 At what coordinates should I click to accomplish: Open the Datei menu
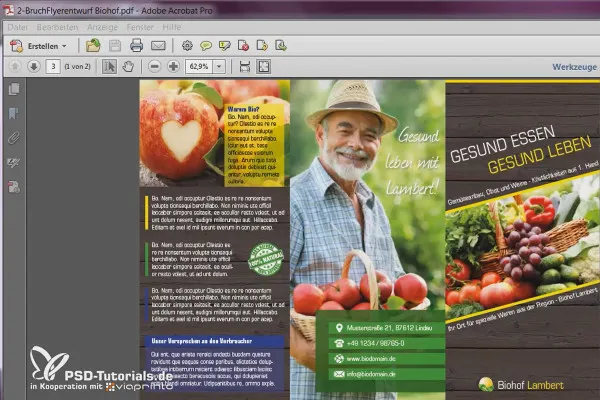[17, 27]
